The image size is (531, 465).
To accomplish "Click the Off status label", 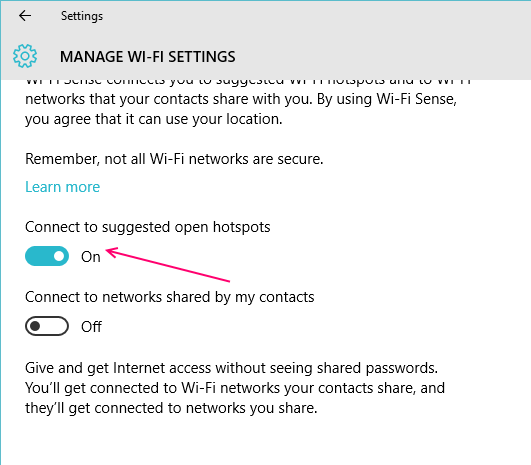I will tap(91, 327).
